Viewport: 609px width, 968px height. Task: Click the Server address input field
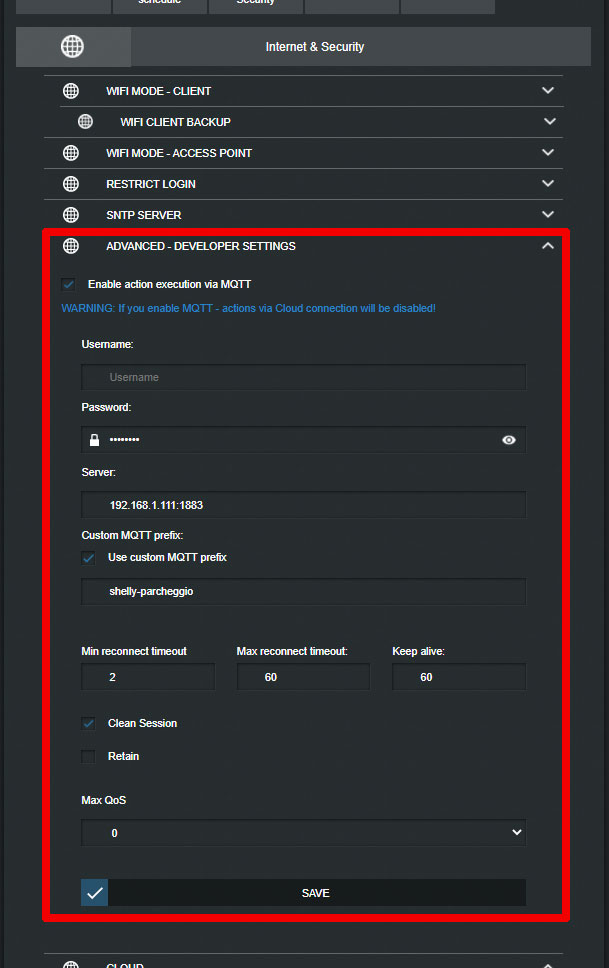(x=303, y=504)
